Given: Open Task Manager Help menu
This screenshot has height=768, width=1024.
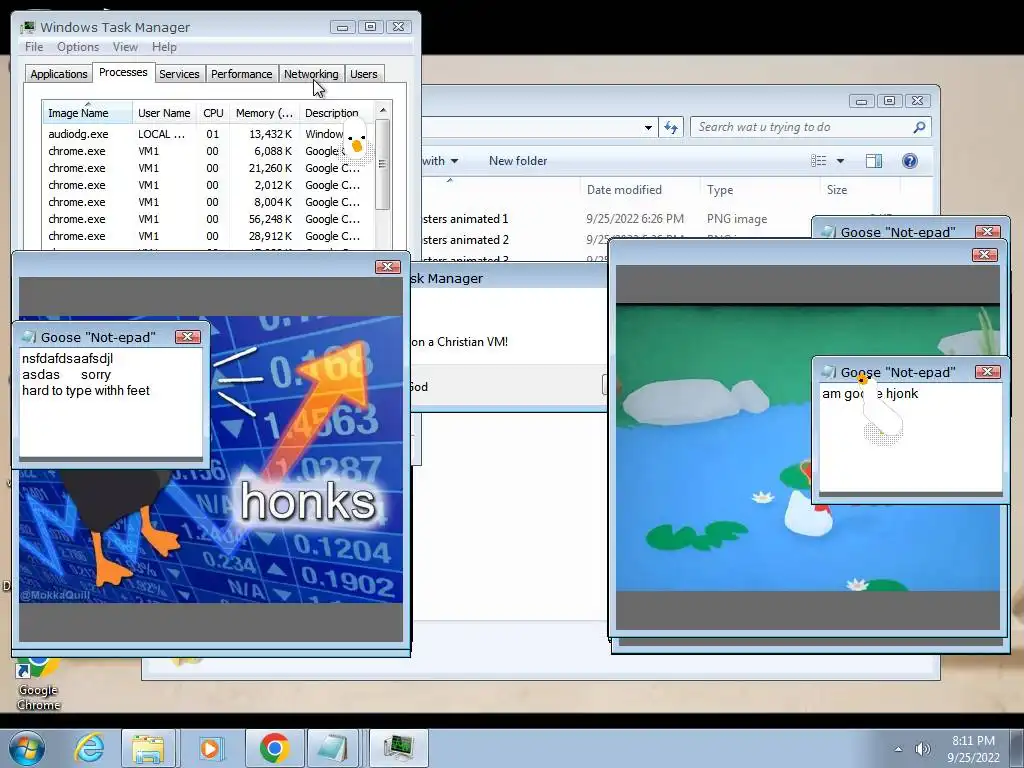Looking at the screenshot, I should 165,47.
